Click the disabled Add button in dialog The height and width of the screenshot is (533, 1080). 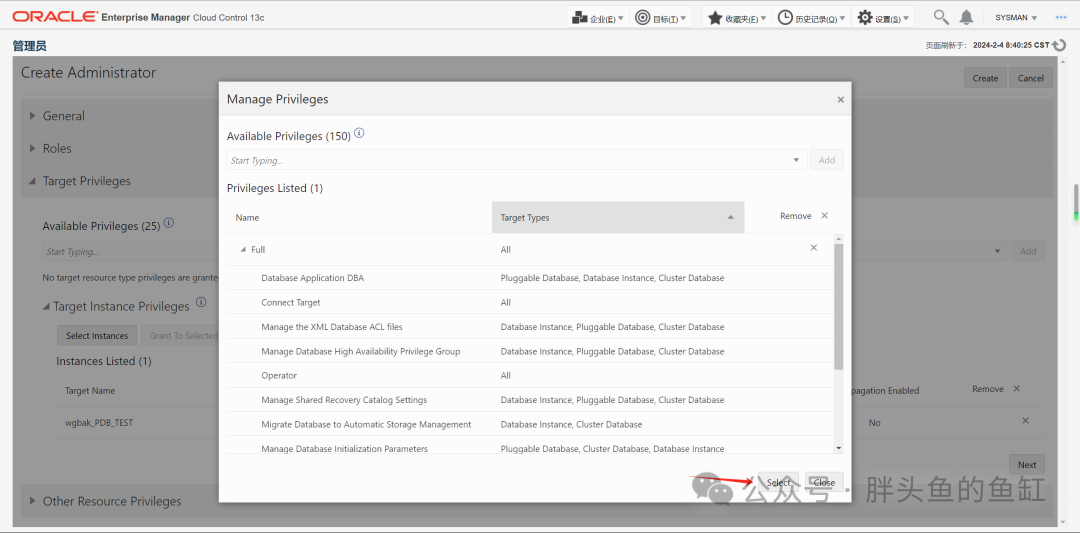827,160
